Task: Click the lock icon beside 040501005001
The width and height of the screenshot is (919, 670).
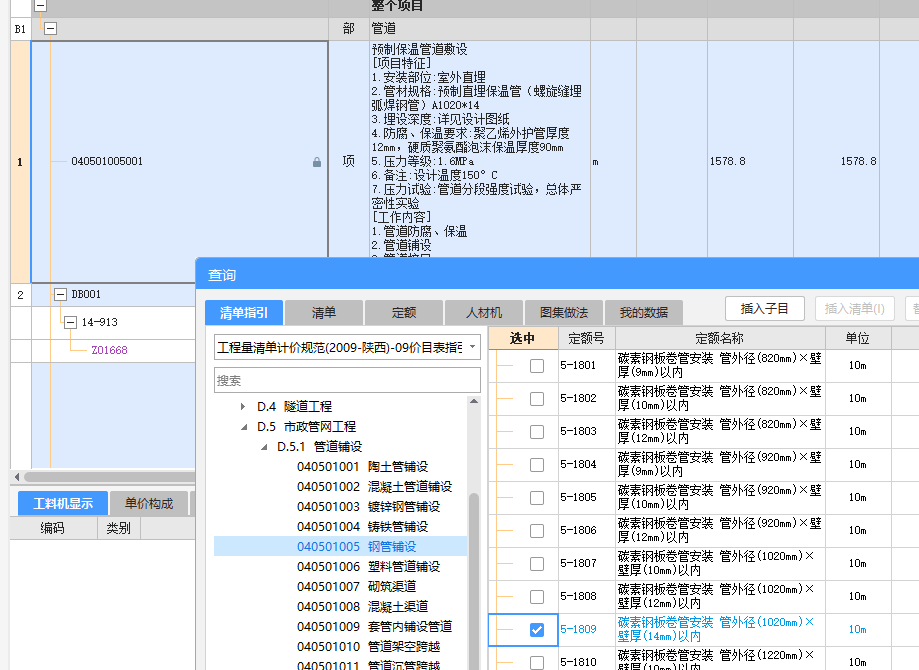Action: coord(316,162)
